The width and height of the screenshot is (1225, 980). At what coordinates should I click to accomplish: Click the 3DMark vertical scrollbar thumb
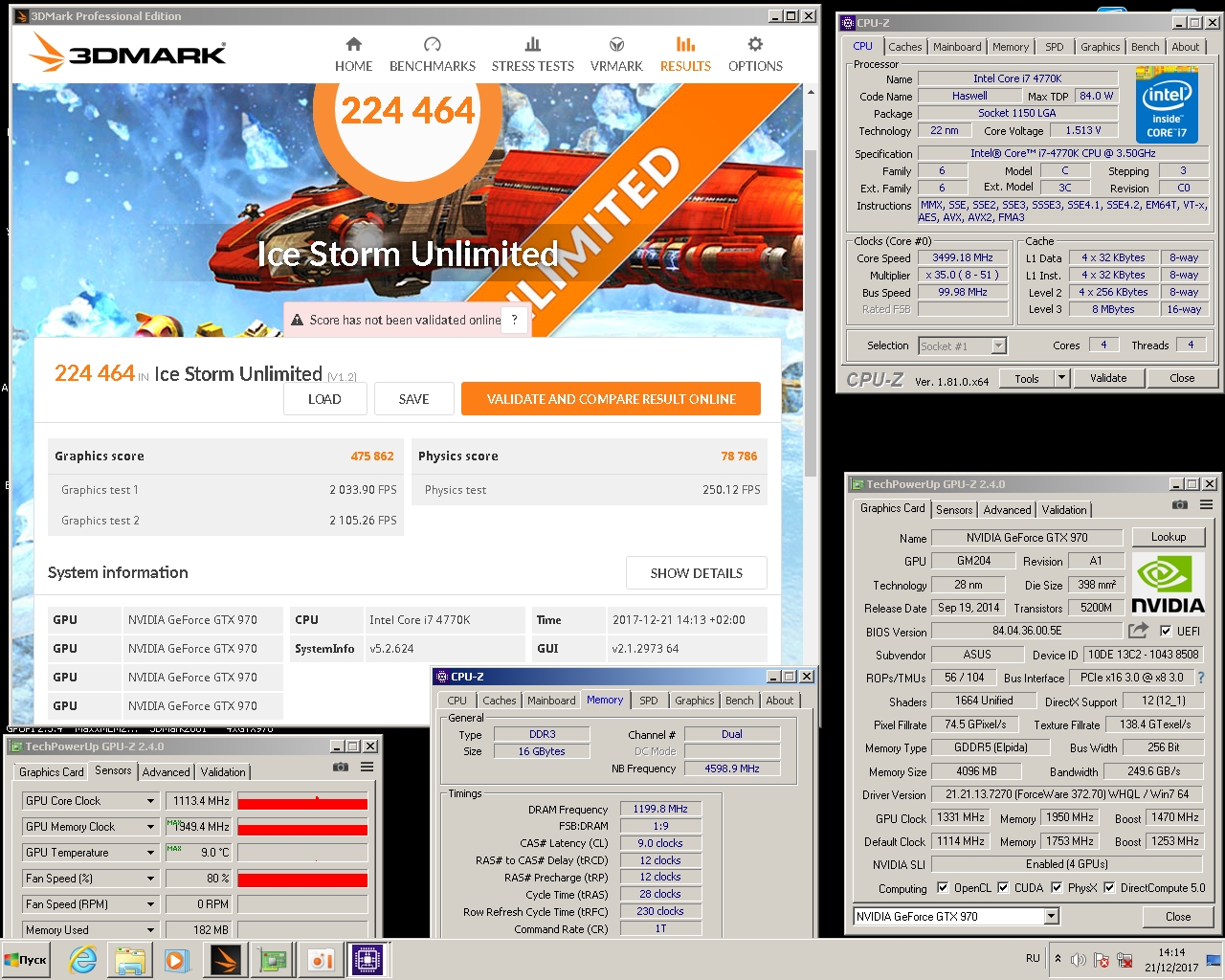tap(811, 311)
